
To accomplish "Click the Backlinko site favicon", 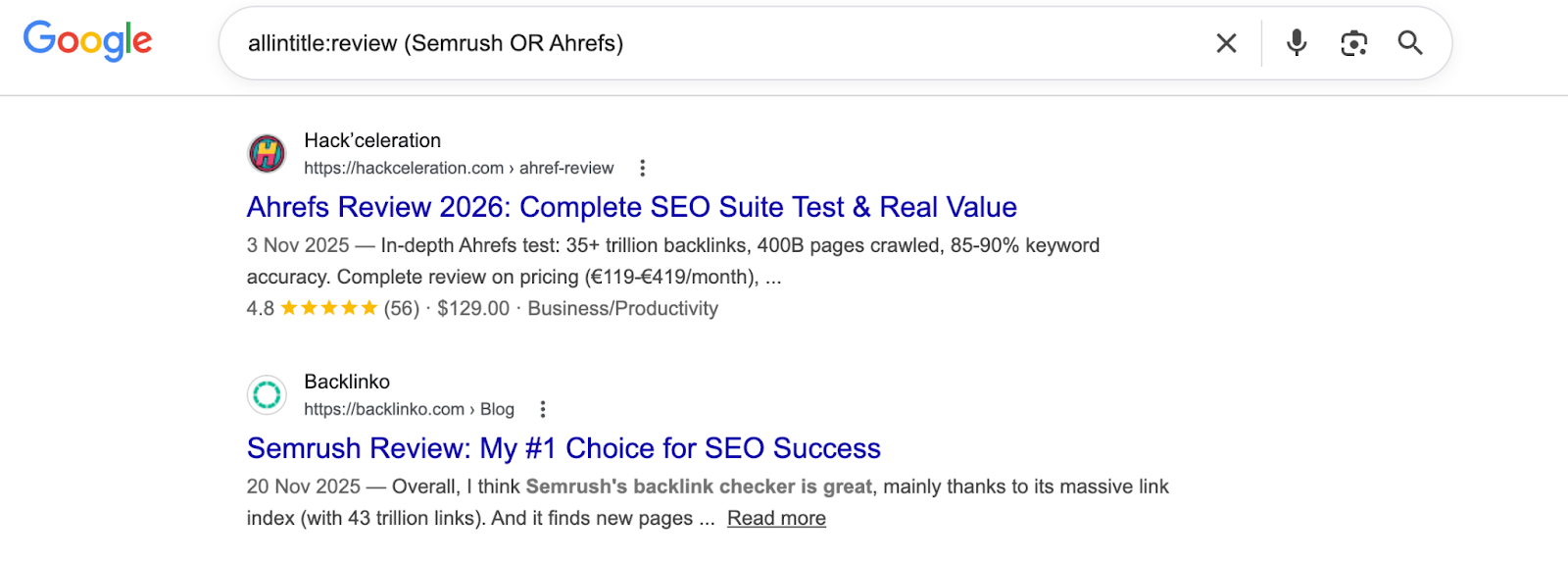I will (x=267, y=394).
